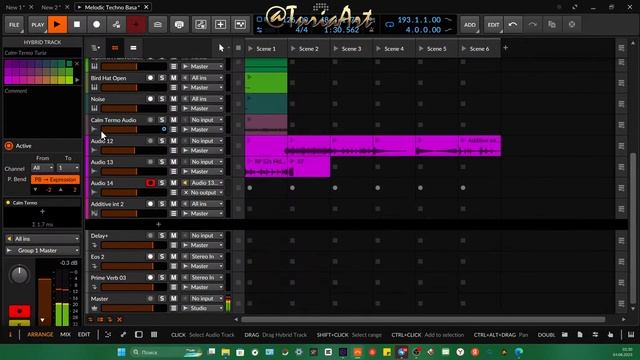
Task: Turn the pan knob in inspector
Action: [19, 275]
